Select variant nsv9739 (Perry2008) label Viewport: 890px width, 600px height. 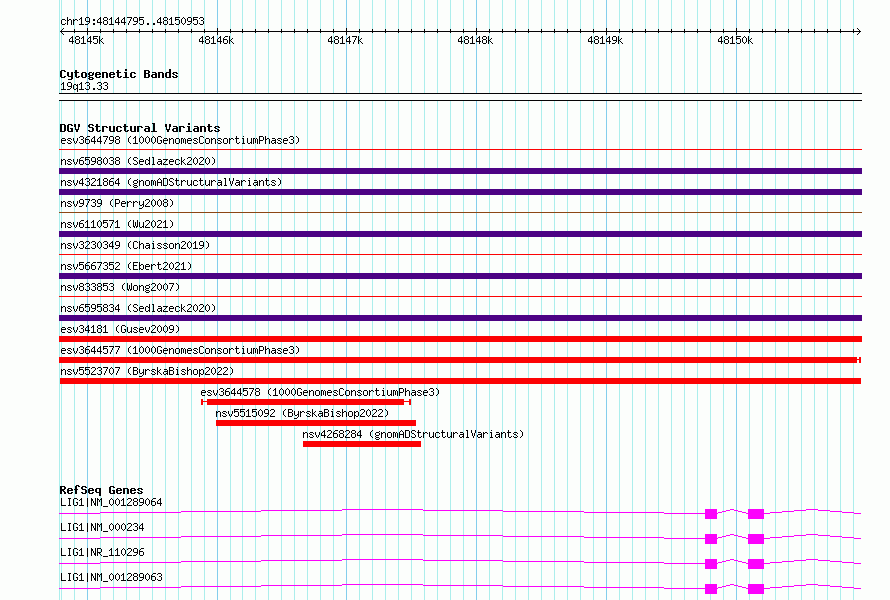[x=117, y=203]
